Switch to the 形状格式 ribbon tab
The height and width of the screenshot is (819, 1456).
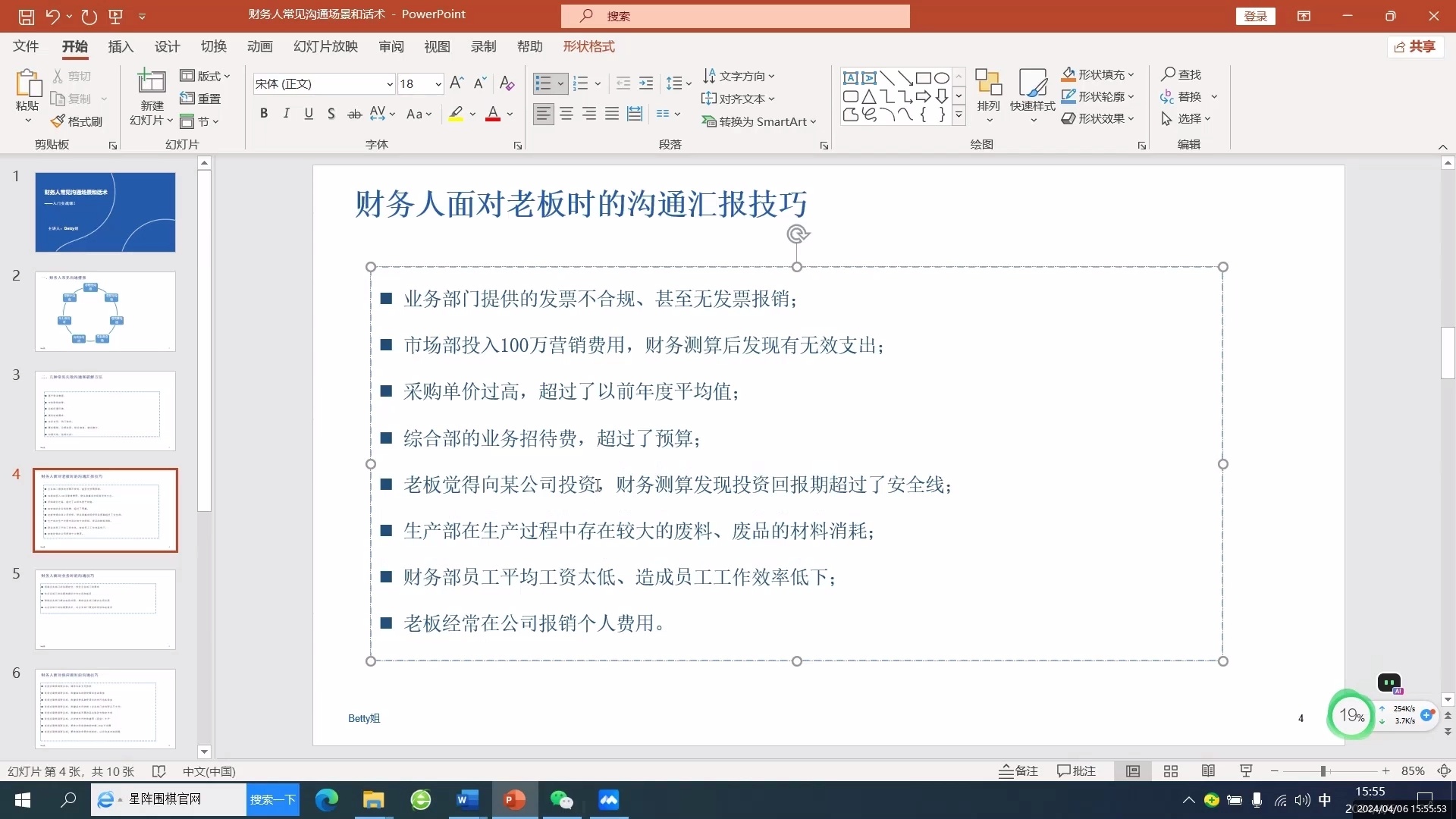pyautogui.click(x=589, y=46)
